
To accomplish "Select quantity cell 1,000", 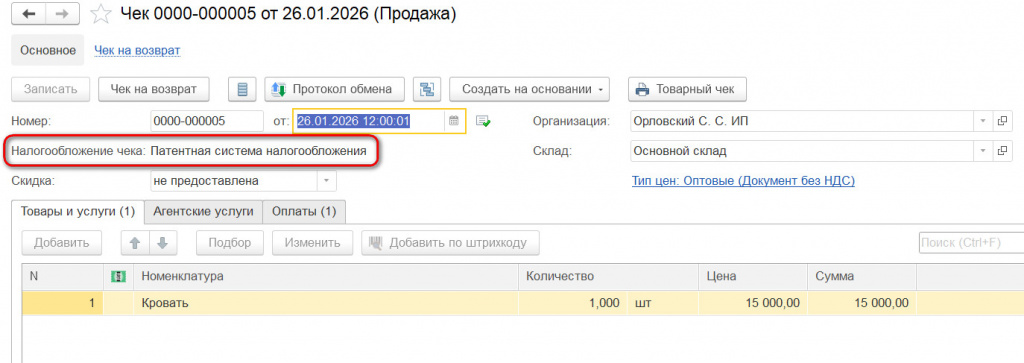I will click(x=573, y=303).
